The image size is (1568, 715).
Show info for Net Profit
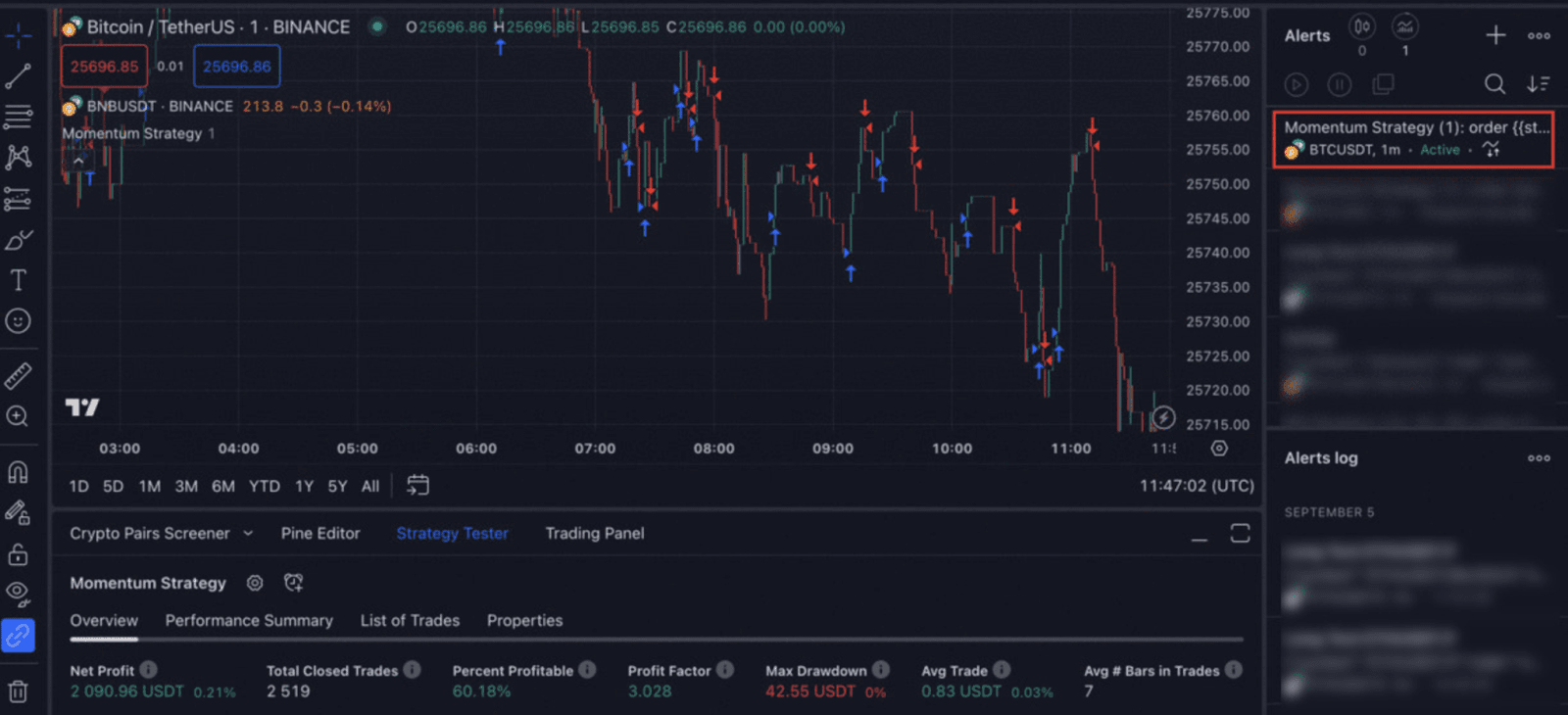(148, 670)
